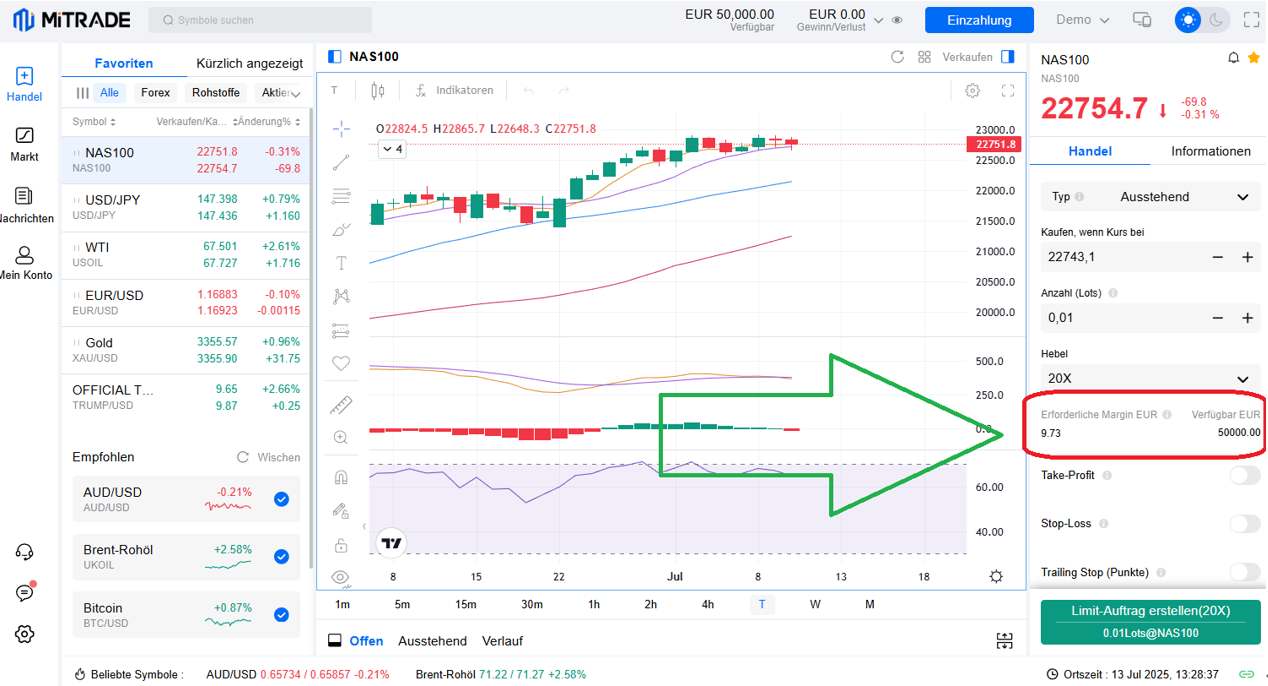Select the 4h timeframe
This screenshot has height=686, width=1268.
708,604
